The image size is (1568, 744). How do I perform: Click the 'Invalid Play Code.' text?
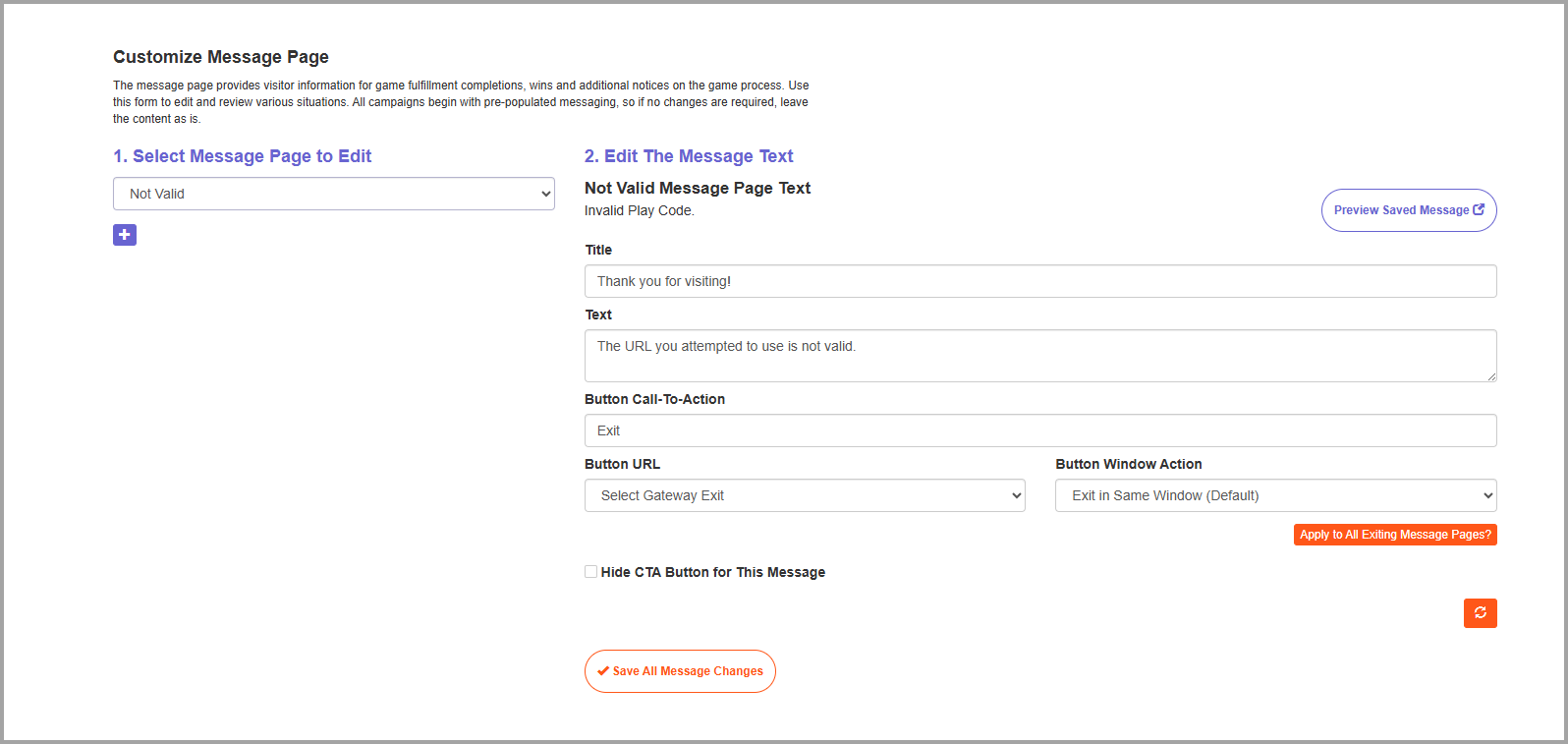640,210
